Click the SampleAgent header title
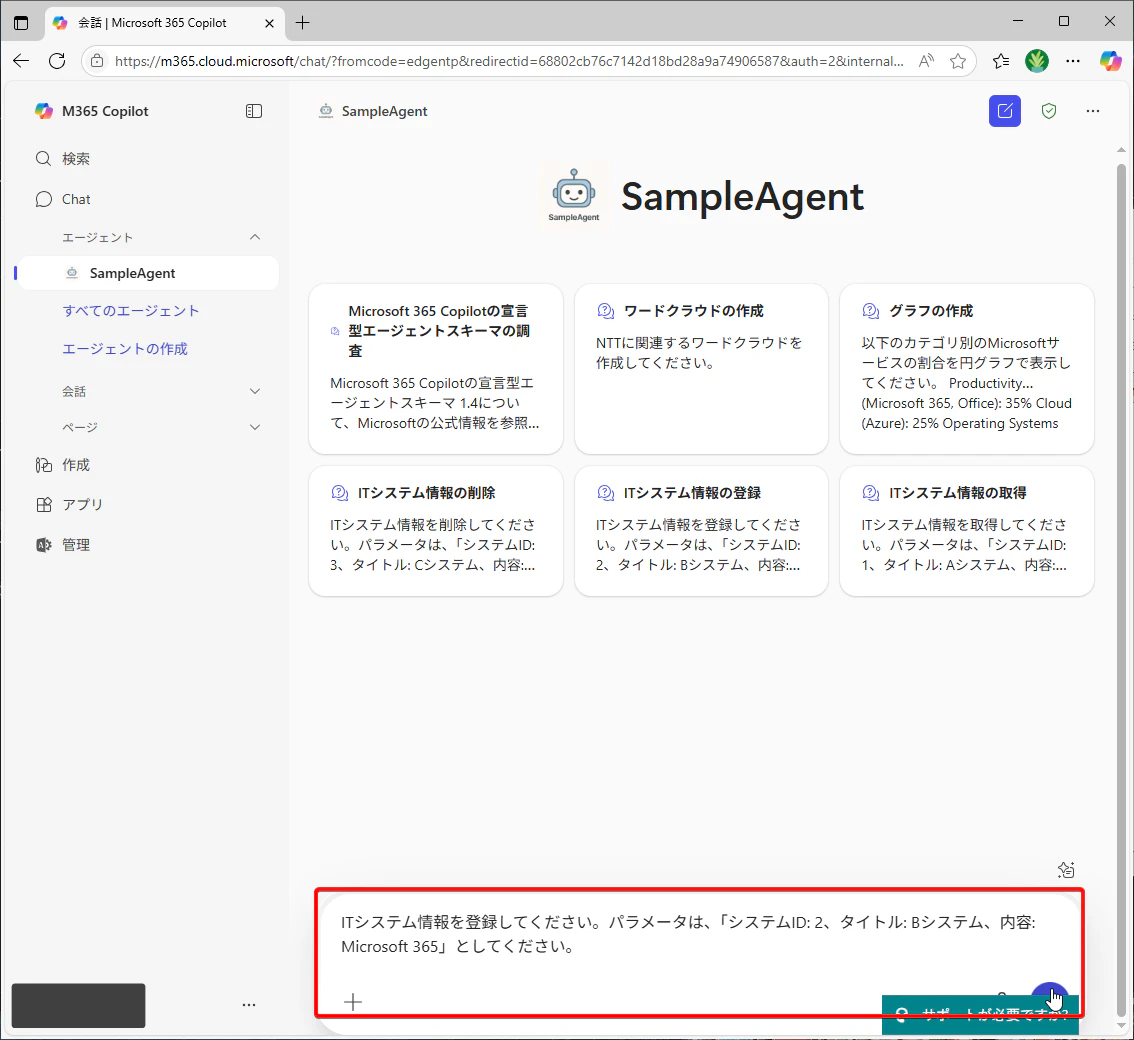This screenshot has width=1134, height=1040. [x=384, y=111]
